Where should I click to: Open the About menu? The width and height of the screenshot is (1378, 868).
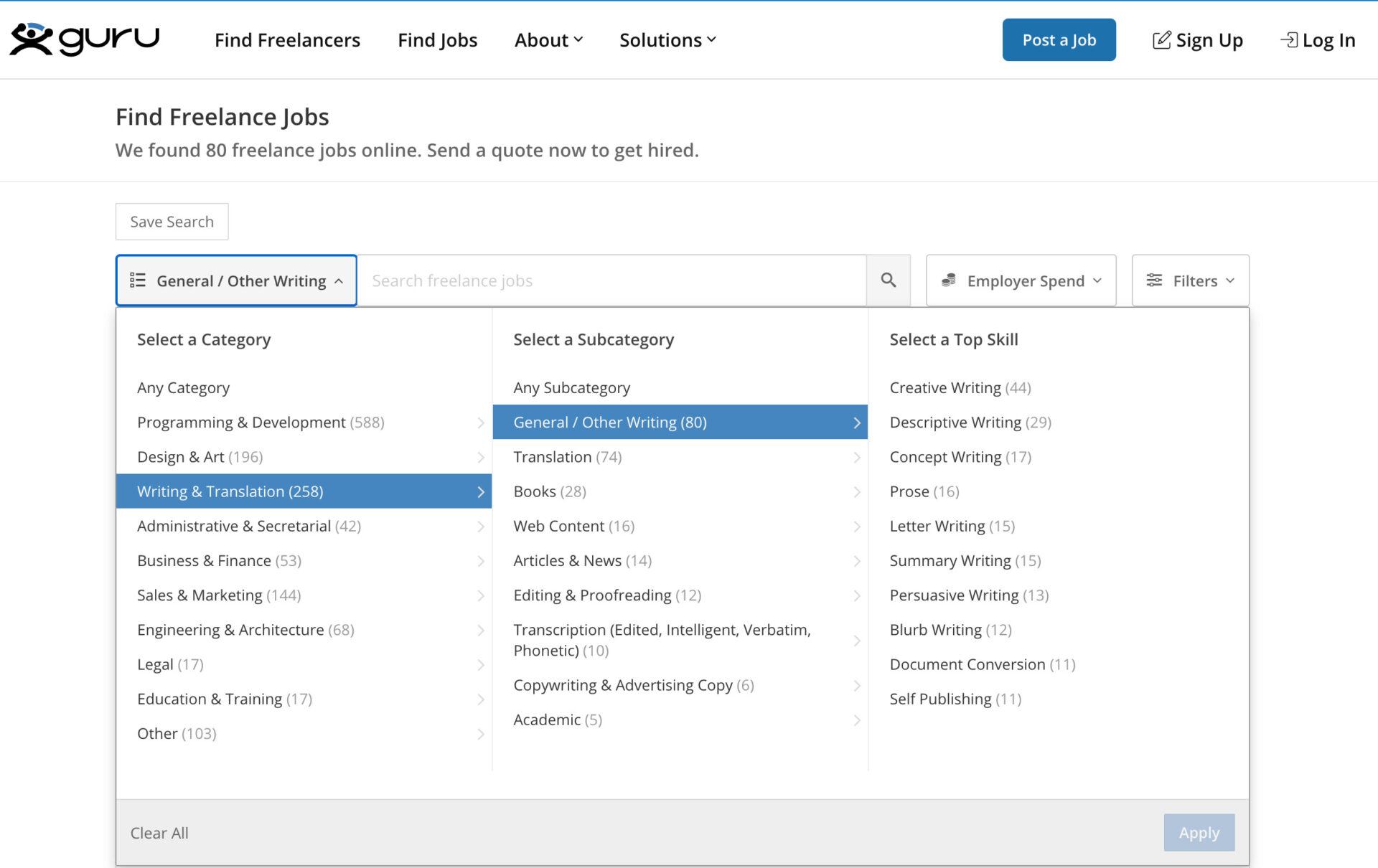[548, 40]
